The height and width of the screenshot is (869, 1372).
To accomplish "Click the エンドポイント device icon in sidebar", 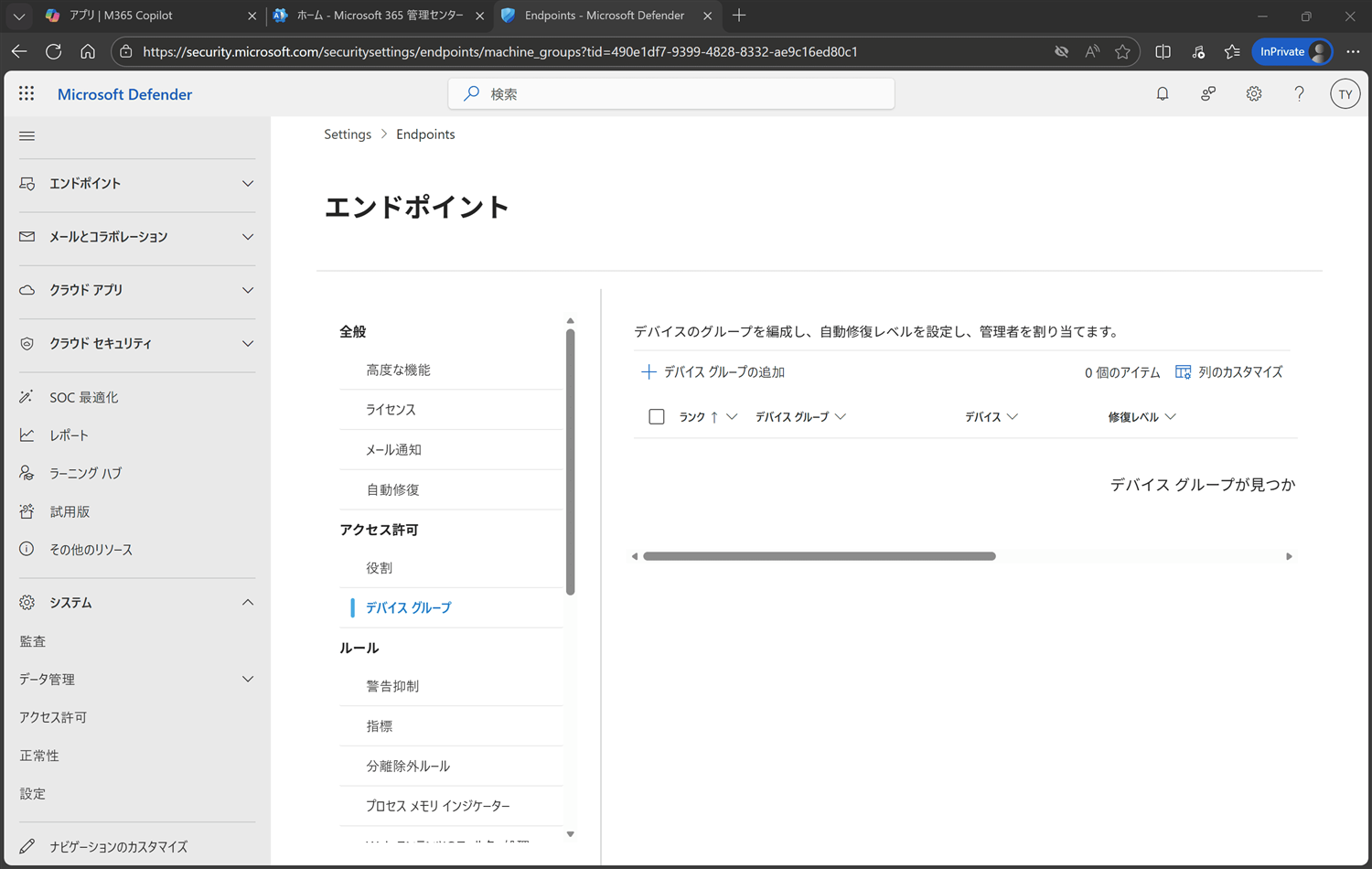I will pyautogui.click(x=27, y=184).
